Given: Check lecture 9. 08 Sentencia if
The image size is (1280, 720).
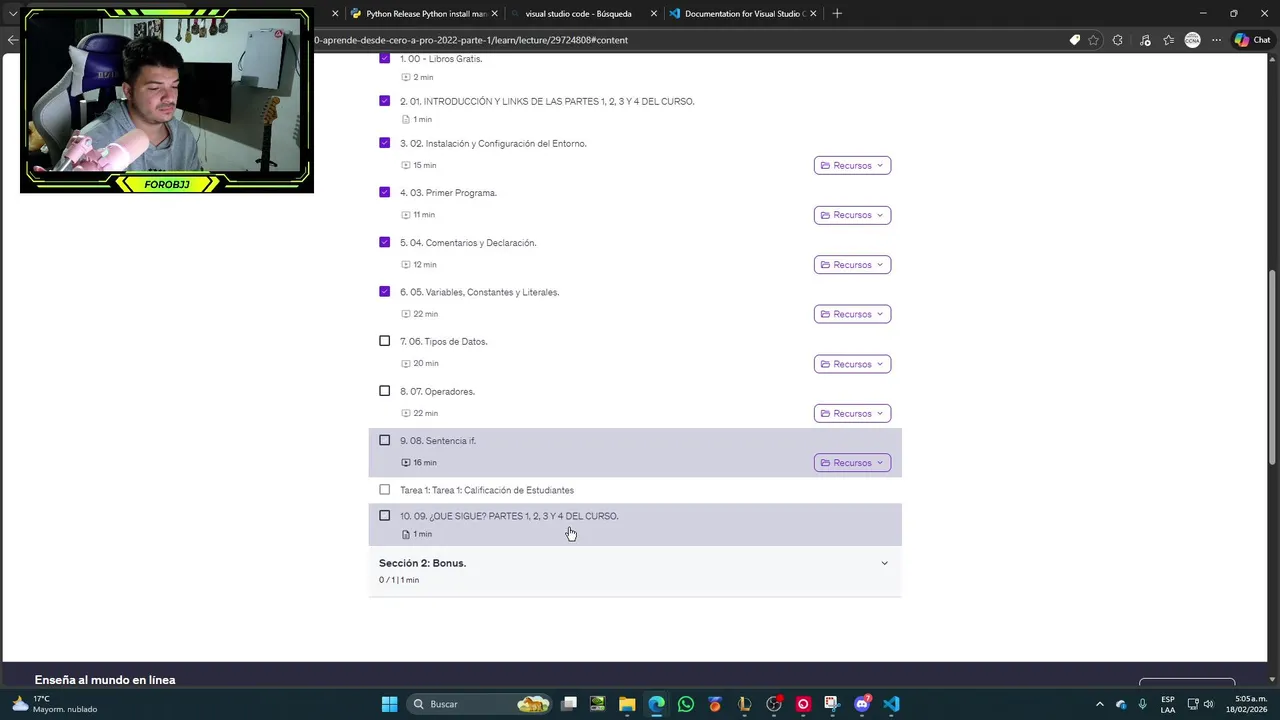Looking at the screenshot, I should 384,440.
